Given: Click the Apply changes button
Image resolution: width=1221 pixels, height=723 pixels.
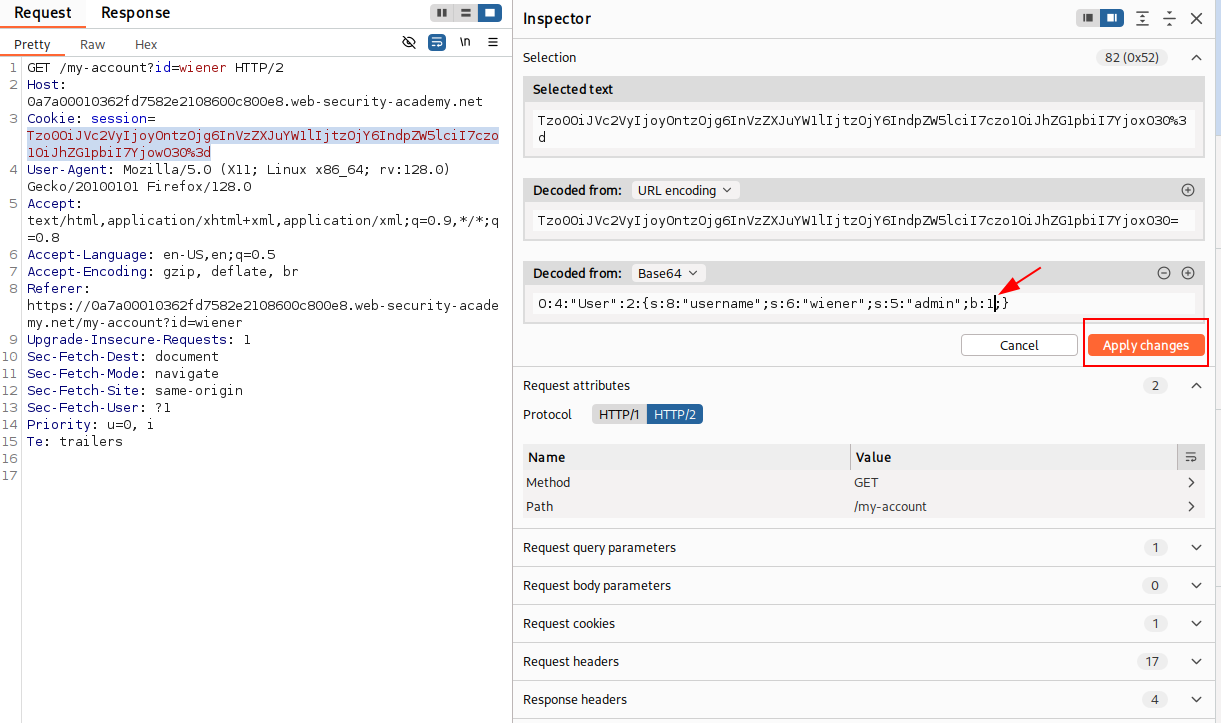Looking at the screenshot, I should point(1145,345).
